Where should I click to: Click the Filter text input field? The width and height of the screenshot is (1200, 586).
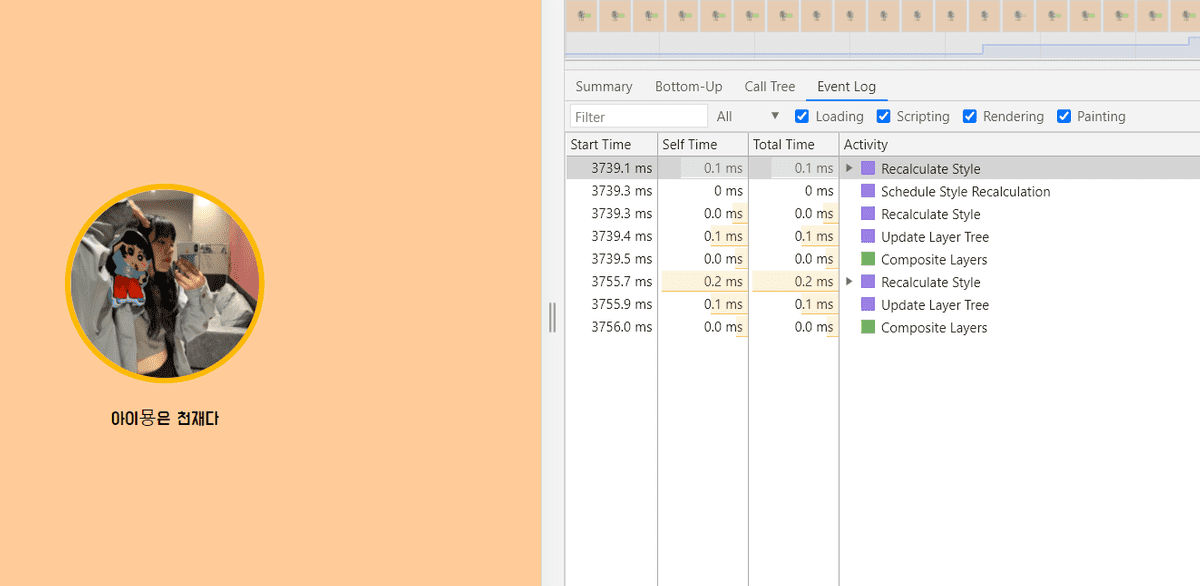638,117
